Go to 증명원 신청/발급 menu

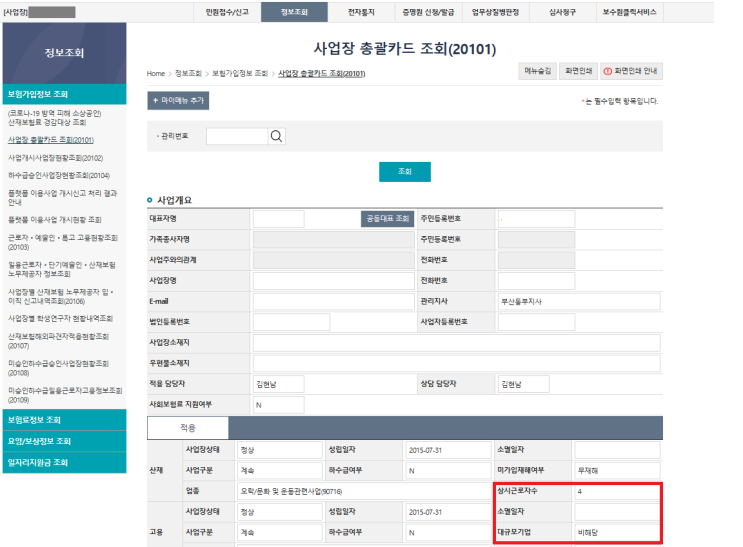coord(429,12)
